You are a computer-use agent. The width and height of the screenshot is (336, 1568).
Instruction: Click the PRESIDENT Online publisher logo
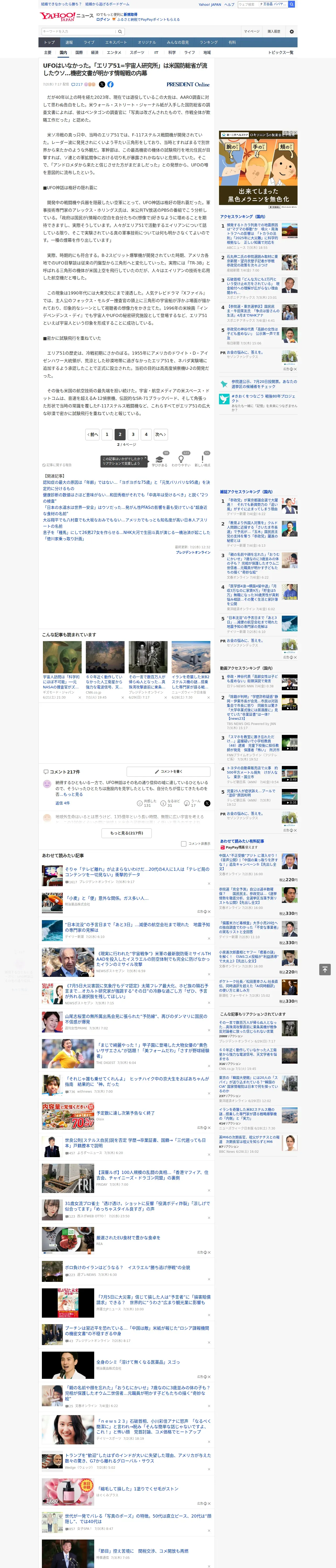point(188,85)
